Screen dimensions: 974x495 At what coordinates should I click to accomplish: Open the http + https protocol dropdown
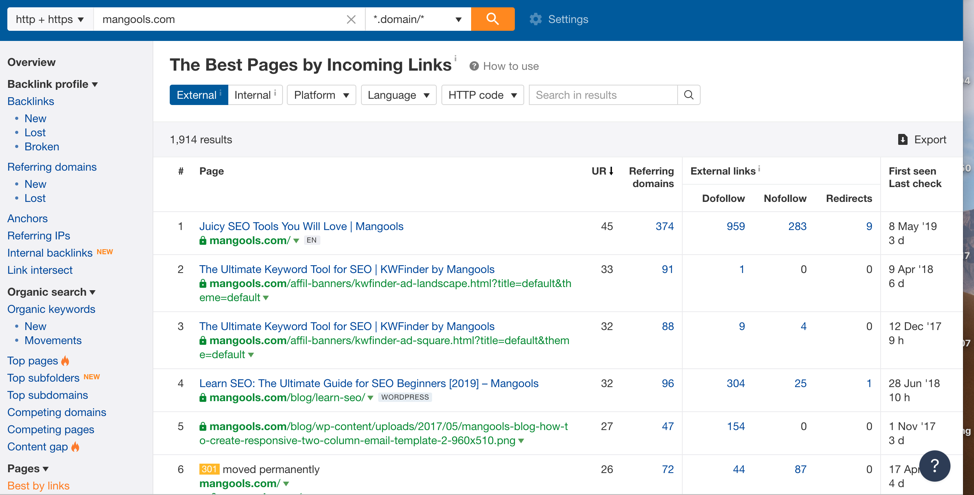coord(50,19)
